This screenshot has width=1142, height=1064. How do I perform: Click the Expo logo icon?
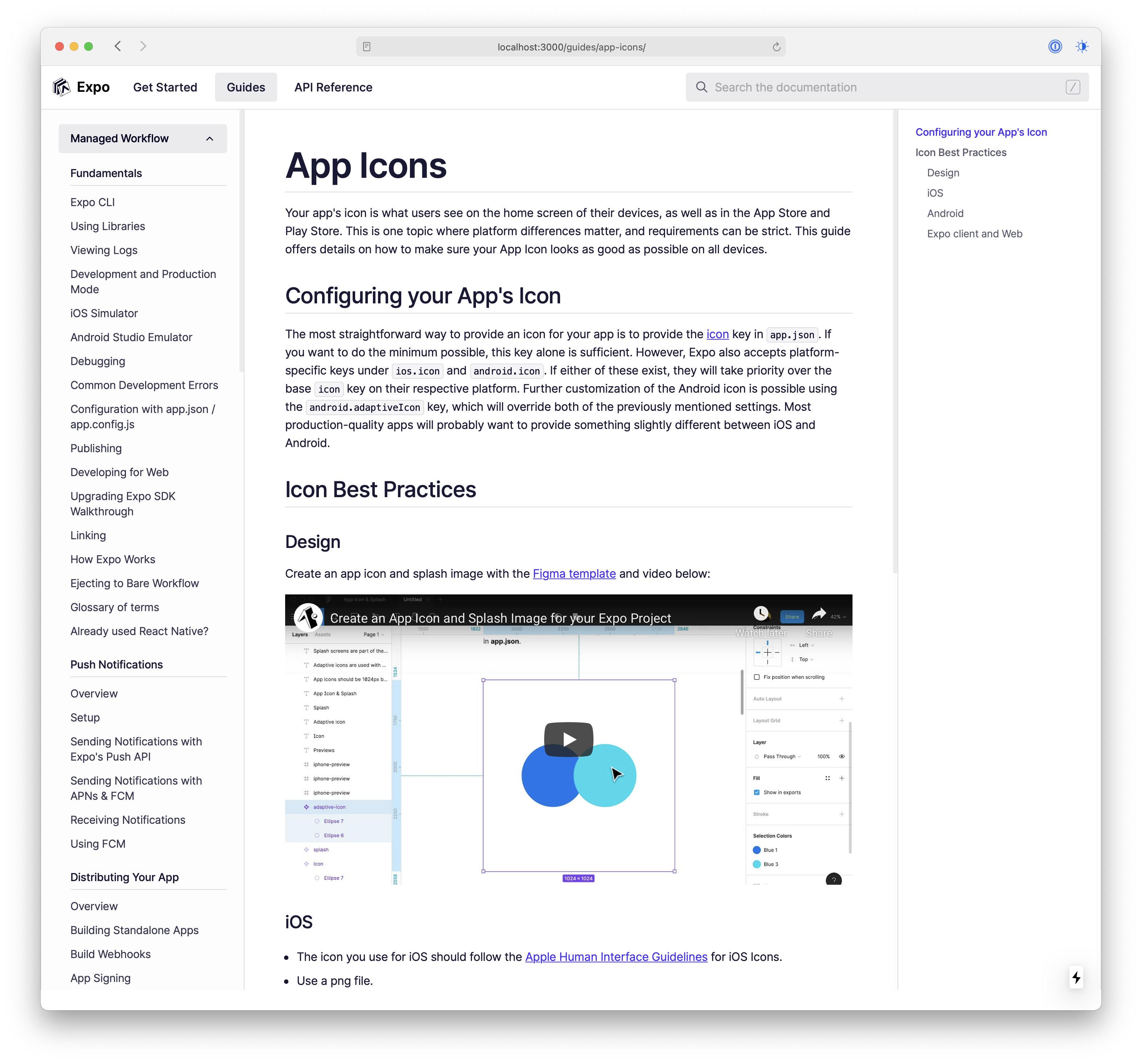(61, 87)
